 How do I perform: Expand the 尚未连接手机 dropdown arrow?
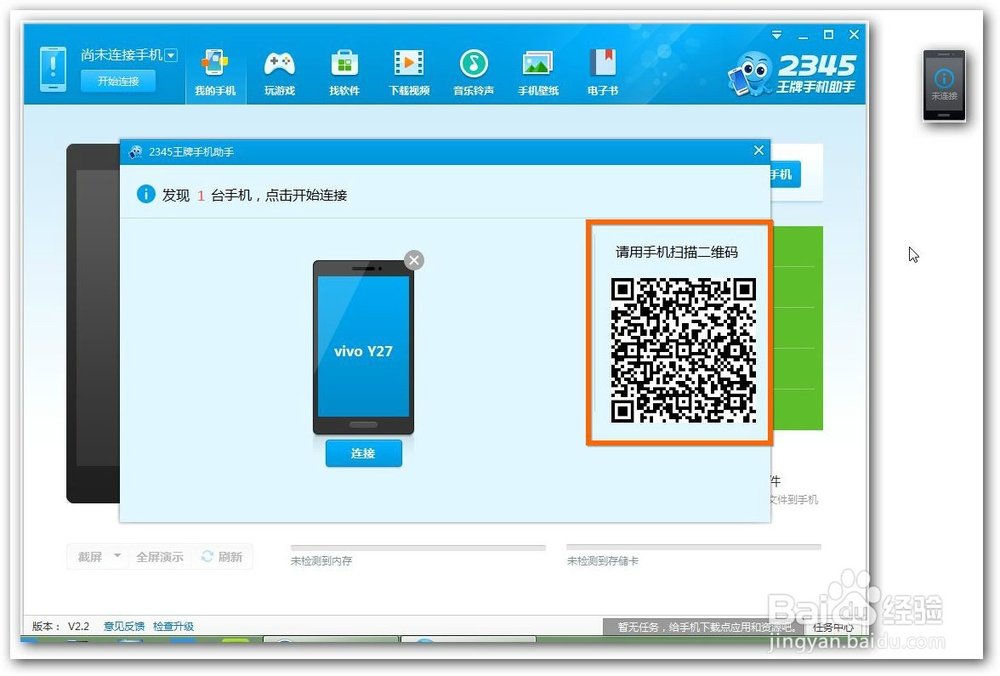[171, 55]
